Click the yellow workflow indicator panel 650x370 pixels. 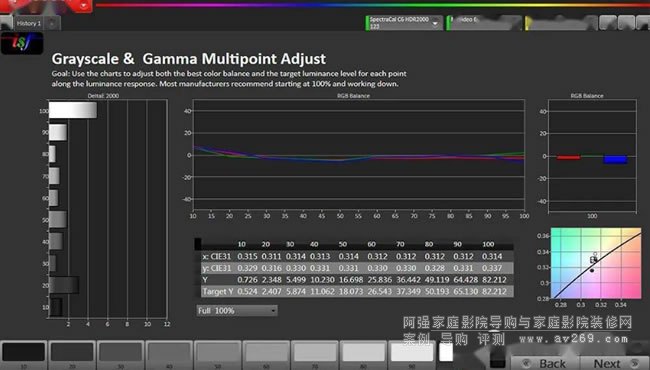[x=561, y=23]
